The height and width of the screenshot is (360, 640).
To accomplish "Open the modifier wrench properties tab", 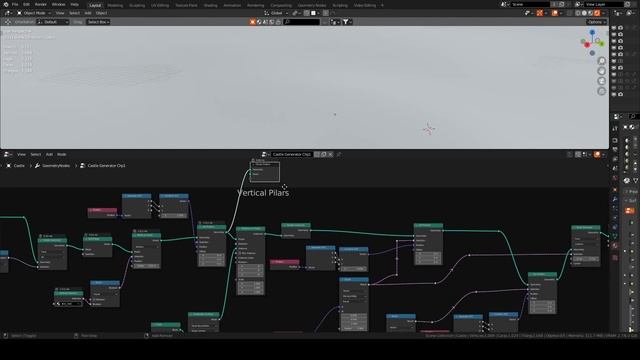I will (615, 199).
